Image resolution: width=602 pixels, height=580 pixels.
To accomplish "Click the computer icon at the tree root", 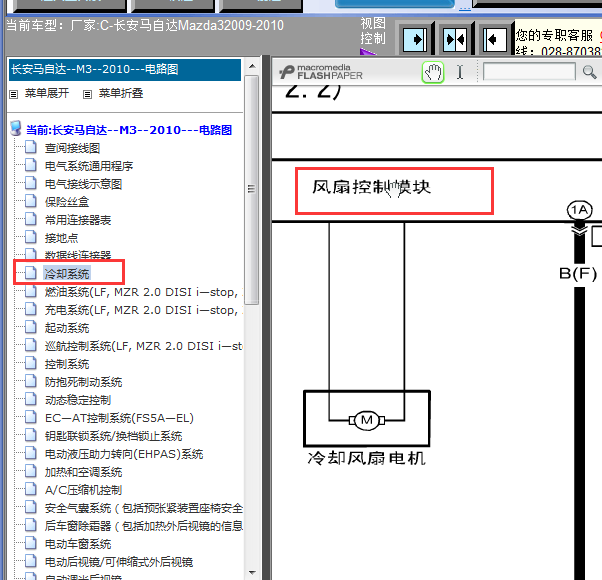I will (x=16, y=129).
